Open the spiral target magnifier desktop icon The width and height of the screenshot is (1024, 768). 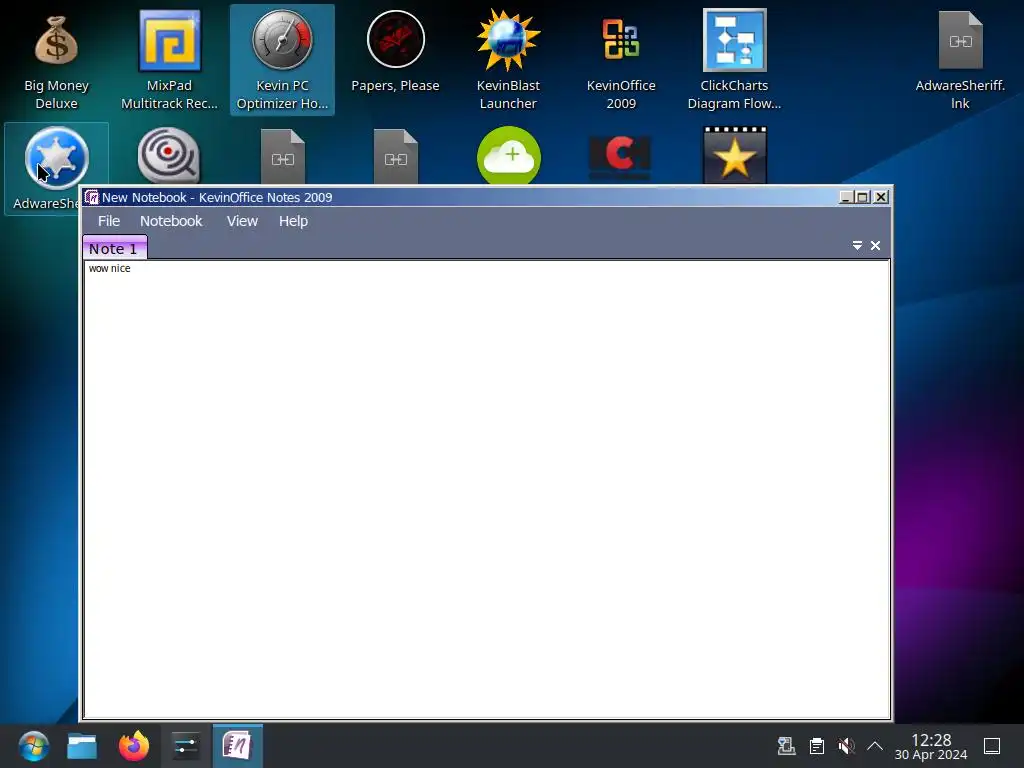(x=169, y=155)
